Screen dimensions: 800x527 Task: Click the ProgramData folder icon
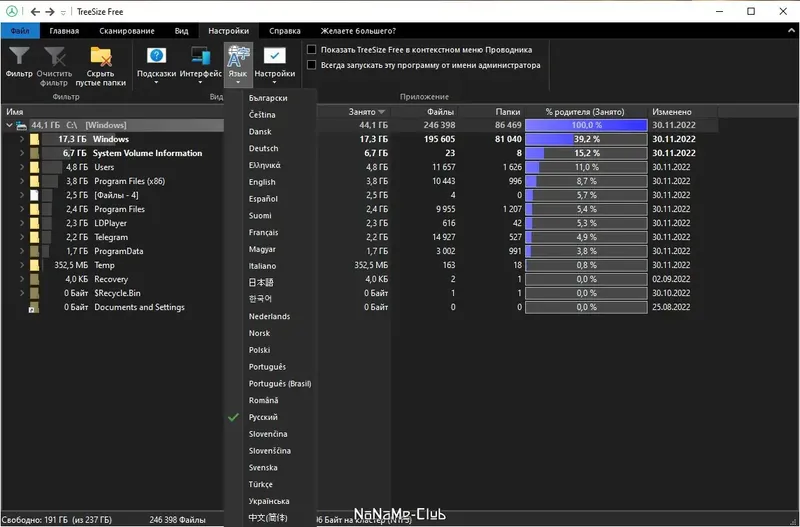click(34, 252)
